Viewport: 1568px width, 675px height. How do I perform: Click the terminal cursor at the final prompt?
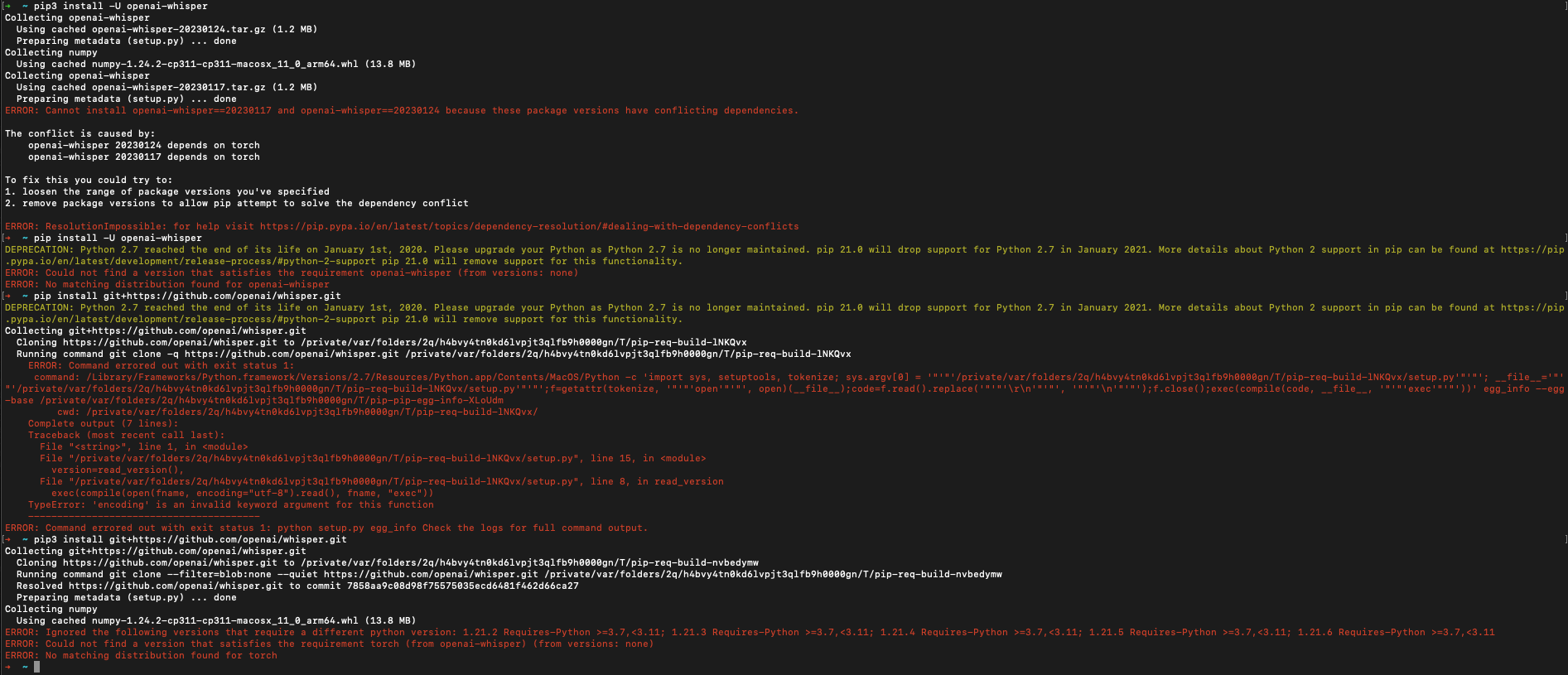pyautogui.click(x=36, y=667)
